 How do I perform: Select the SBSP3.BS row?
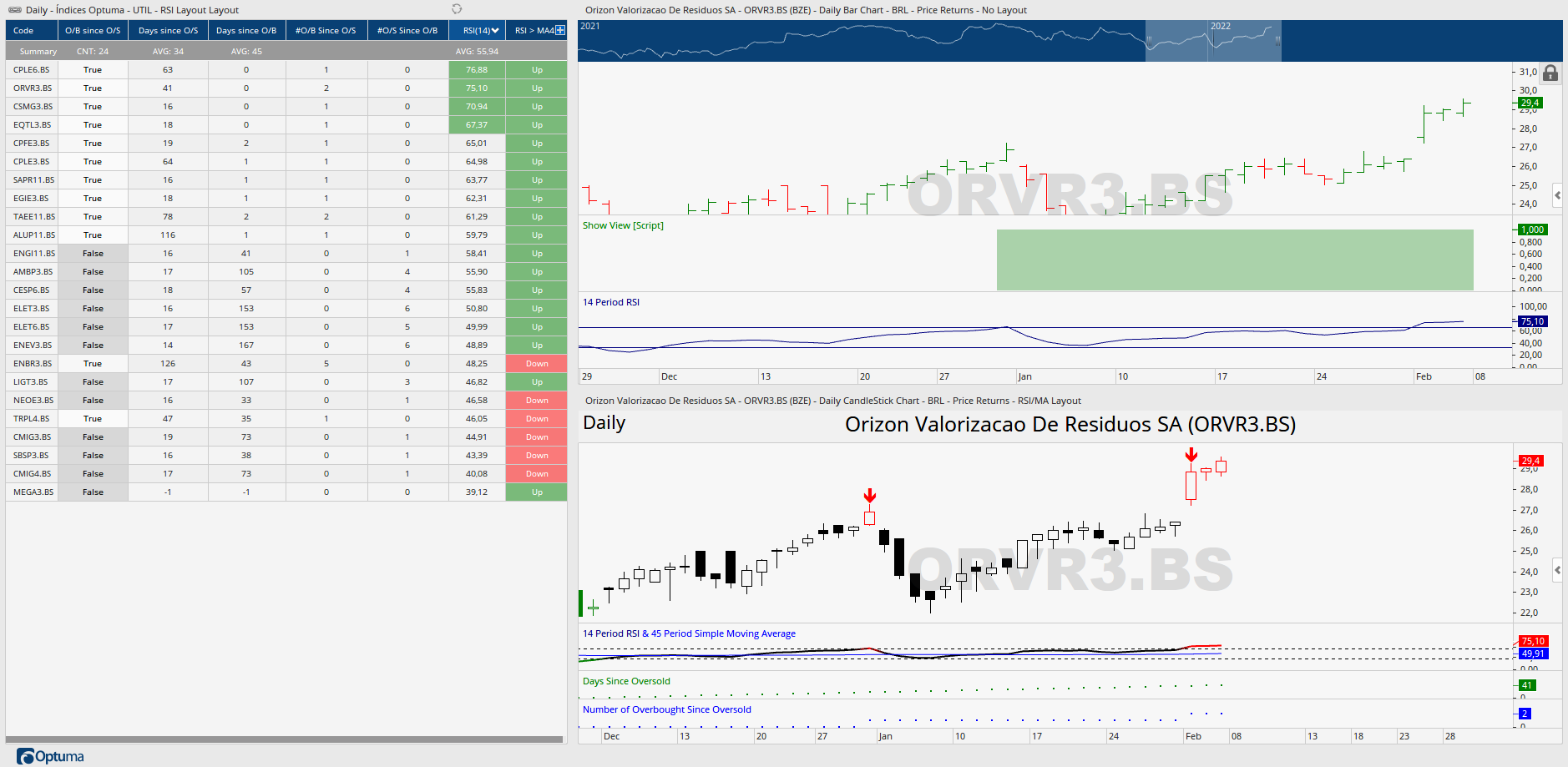(286, 456)
